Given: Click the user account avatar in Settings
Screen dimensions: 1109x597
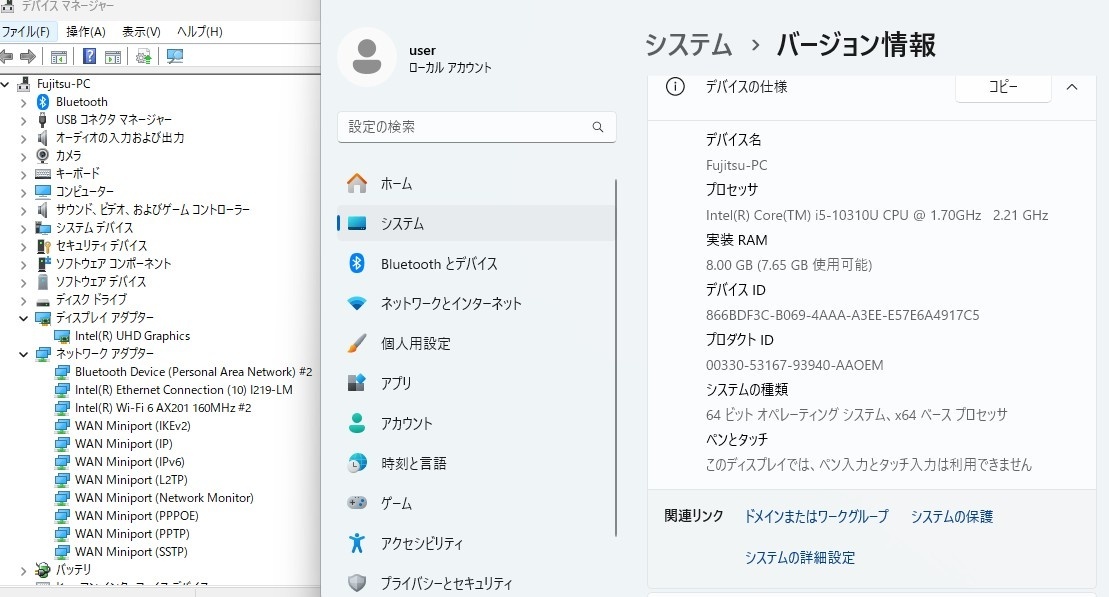Looking at the screenshot, I should (366, 57).
